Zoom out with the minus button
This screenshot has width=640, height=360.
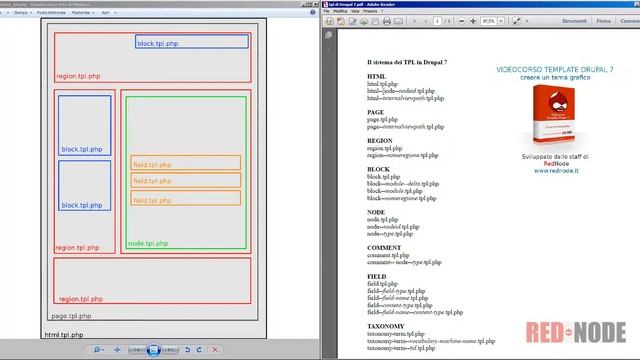click(461, 21)
